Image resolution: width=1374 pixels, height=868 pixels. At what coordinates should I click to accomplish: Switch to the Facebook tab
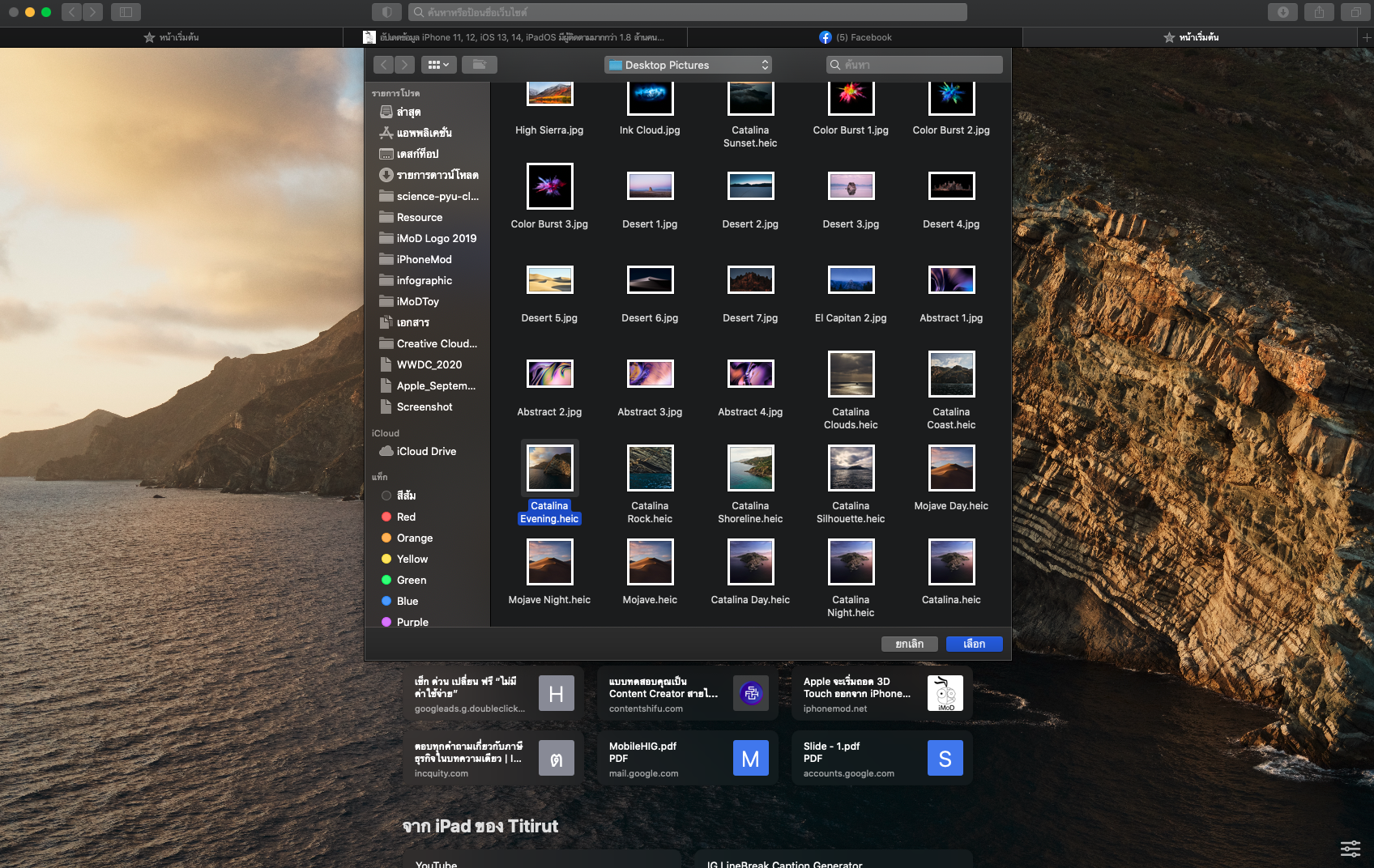(855, 37)
